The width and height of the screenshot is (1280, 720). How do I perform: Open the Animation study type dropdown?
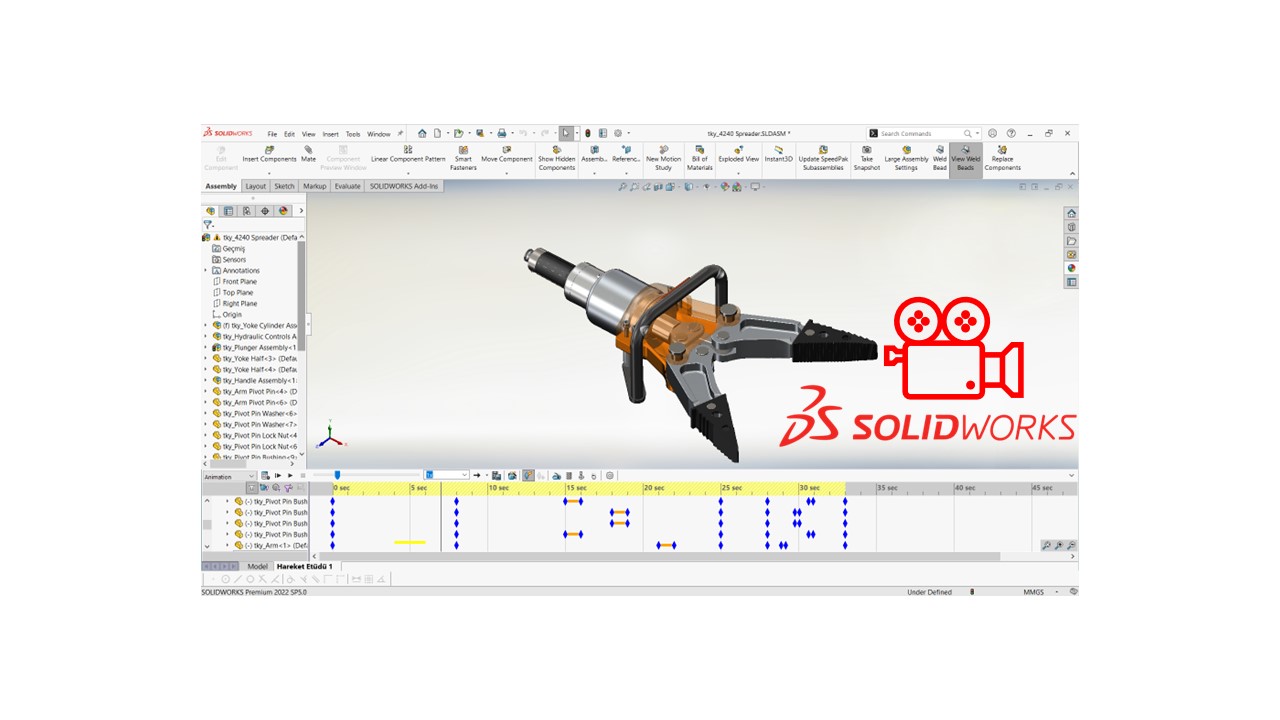[230, 477]
